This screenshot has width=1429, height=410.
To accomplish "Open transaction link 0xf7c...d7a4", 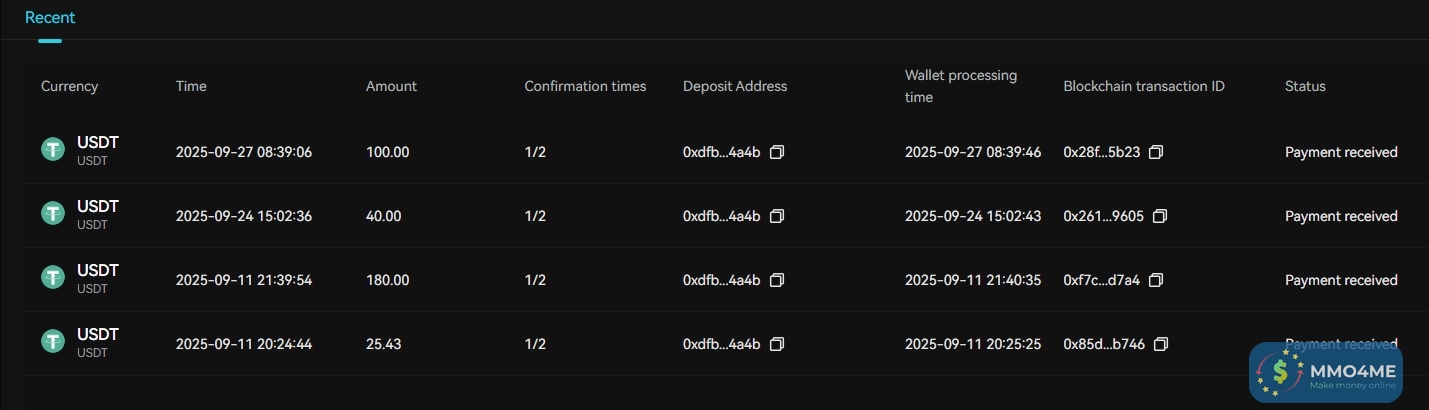I will 1101,280.
